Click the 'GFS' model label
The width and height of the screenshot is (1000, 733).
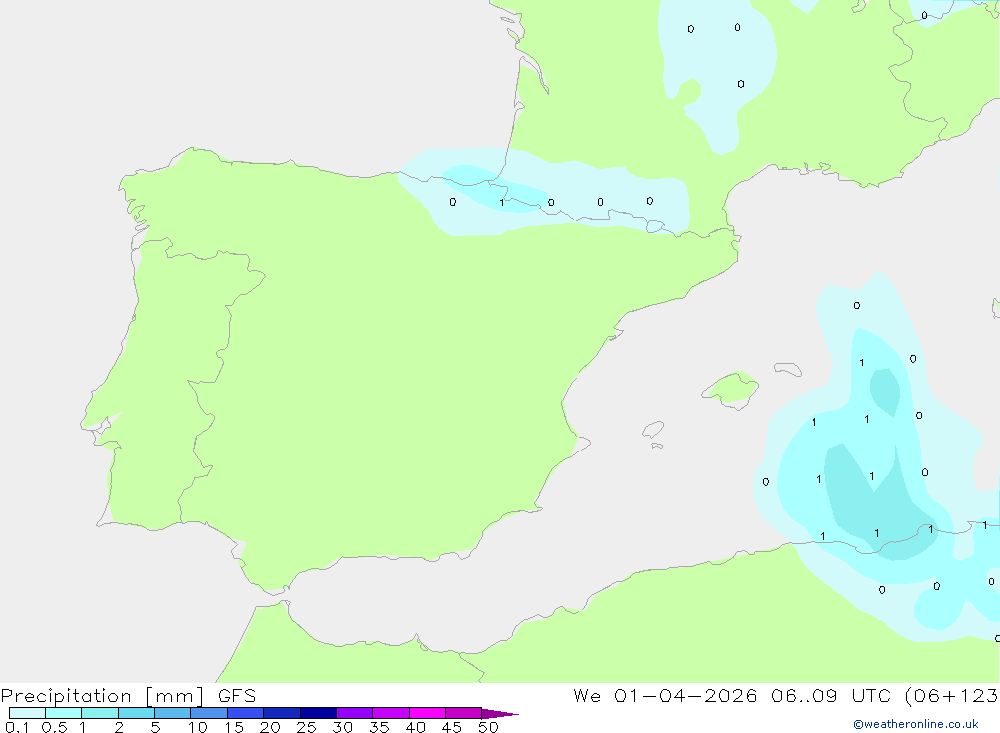237,696
